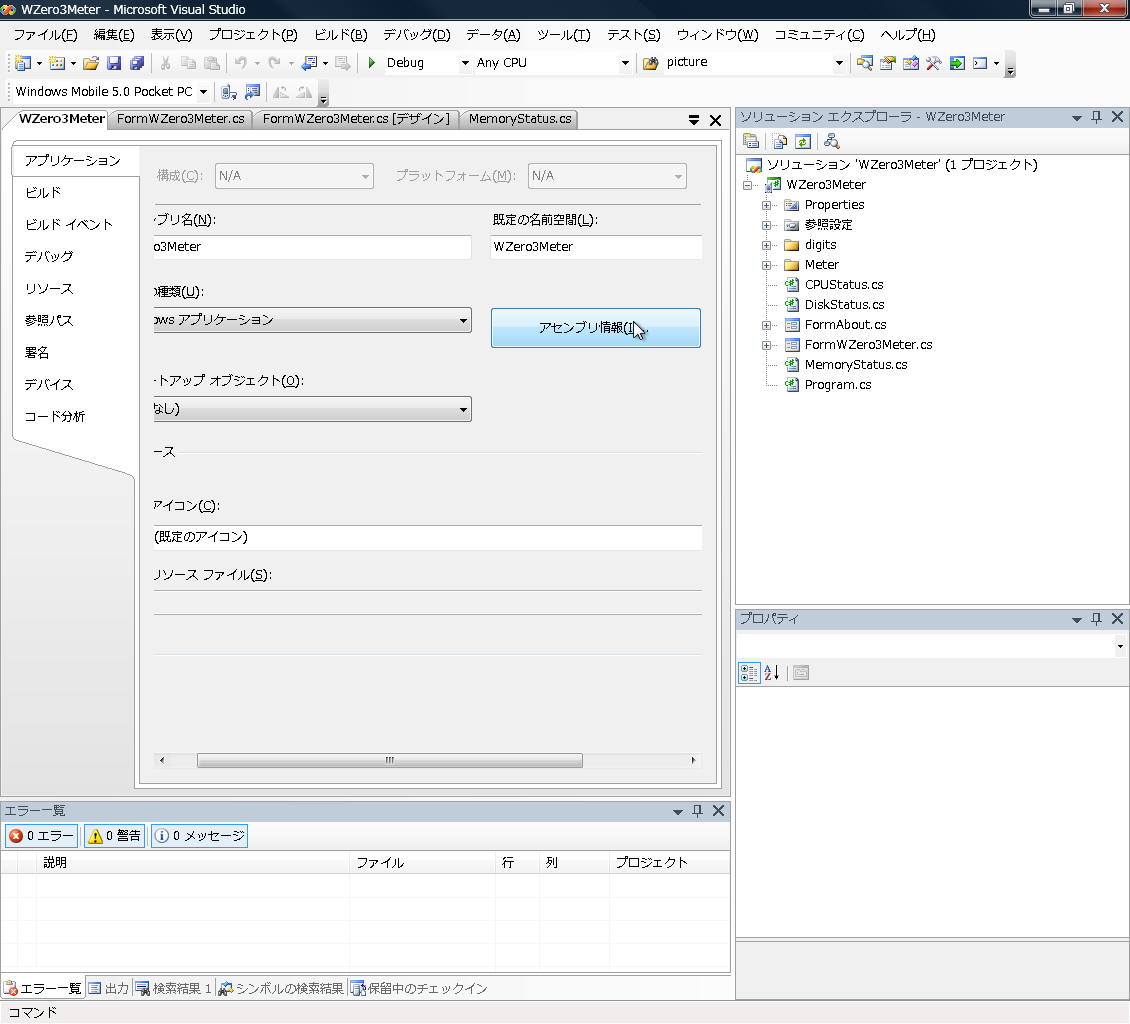This screenshot has height=1024, width=1130.
Task: Toggle Categorized view in Properties panel
Action: click(x=749, y=673)
